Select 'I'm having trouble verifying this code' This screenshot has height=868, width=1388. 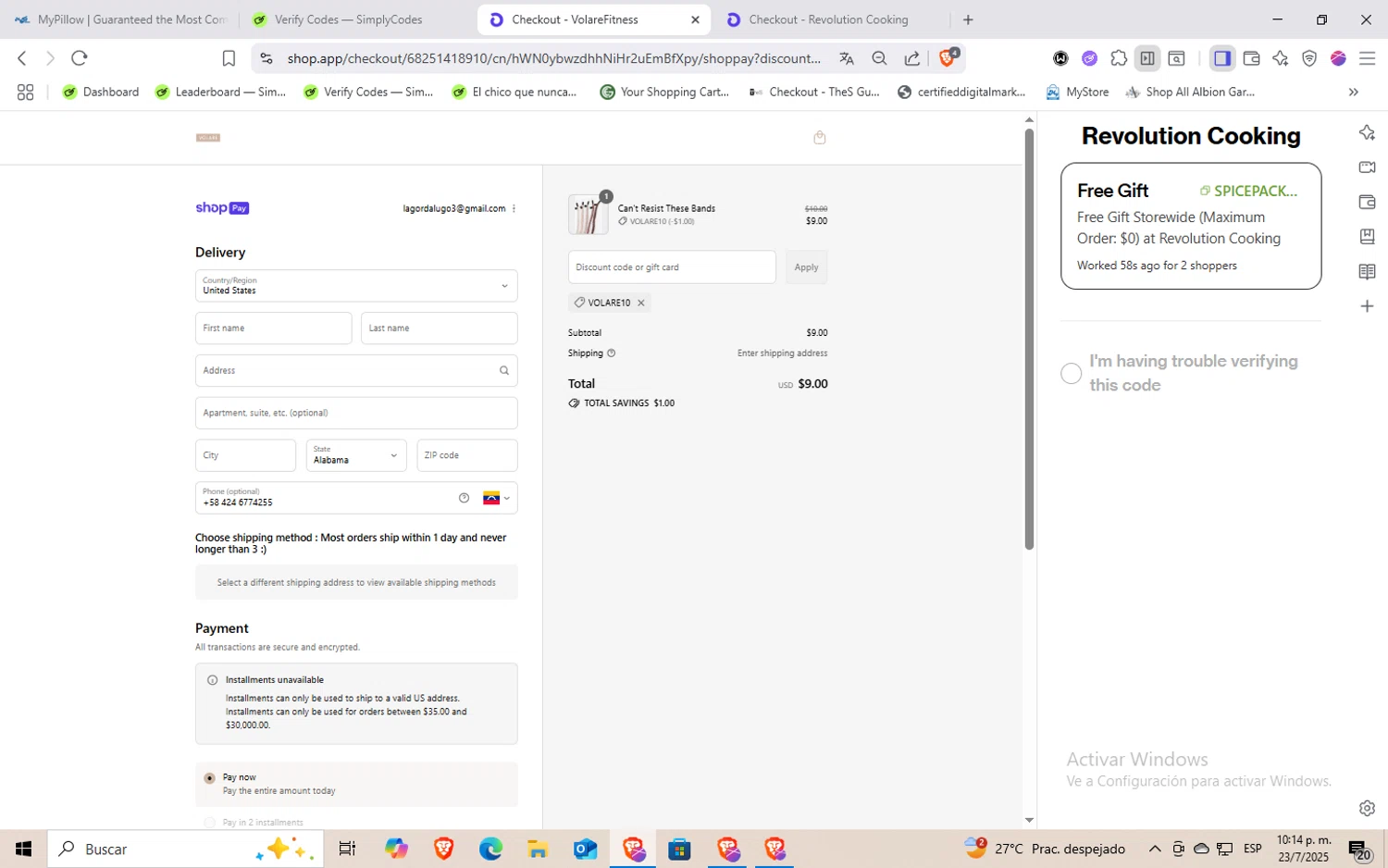[1071, 373]
